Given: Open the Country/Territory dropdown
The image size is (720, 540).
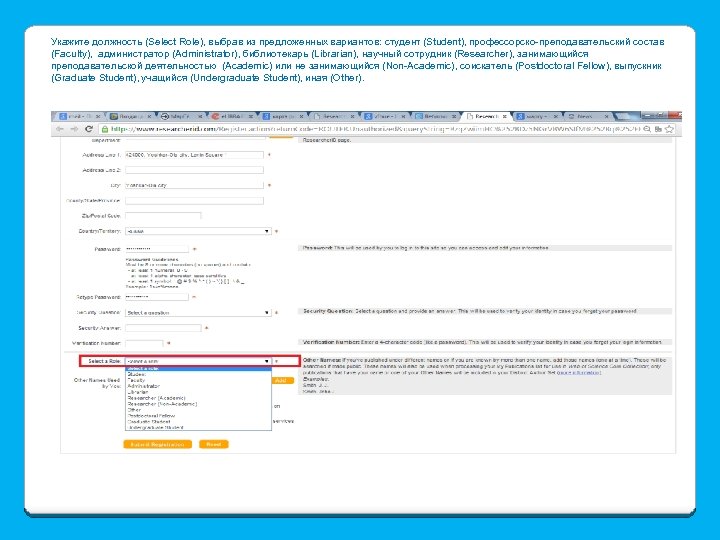Looking at the screenshot, I should (x=198, y=231).
